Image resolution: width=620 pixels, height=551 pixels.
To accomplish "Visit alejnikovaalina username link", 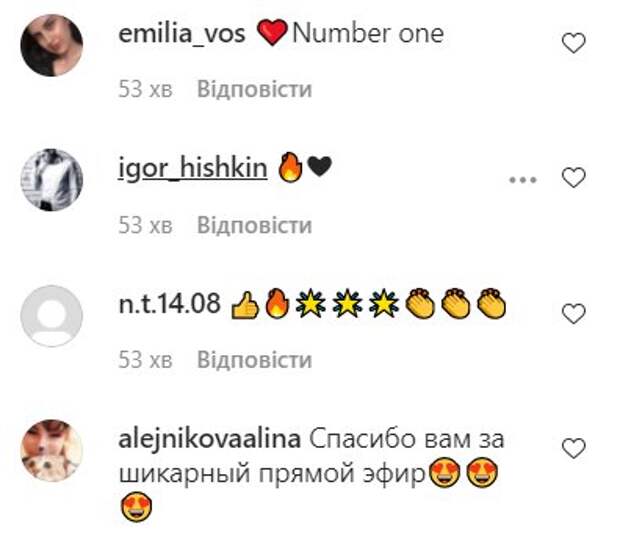I will (210, 440).
